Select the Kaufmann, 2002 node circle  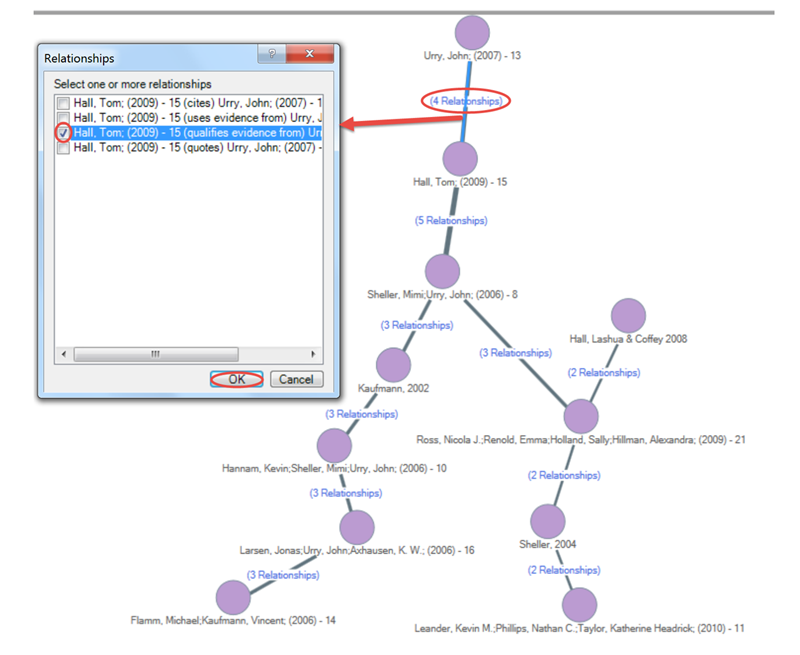tap(394, 365)
